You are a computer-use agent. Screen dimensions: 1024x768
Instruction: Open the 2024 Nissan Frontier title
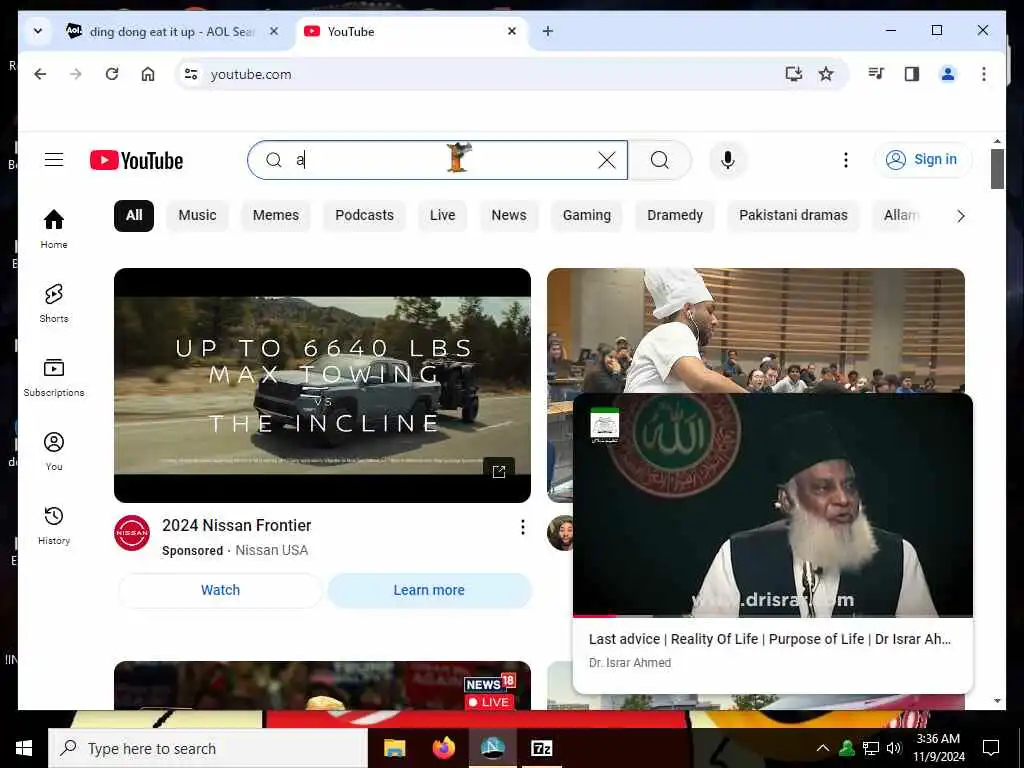(x=236, y=526)
